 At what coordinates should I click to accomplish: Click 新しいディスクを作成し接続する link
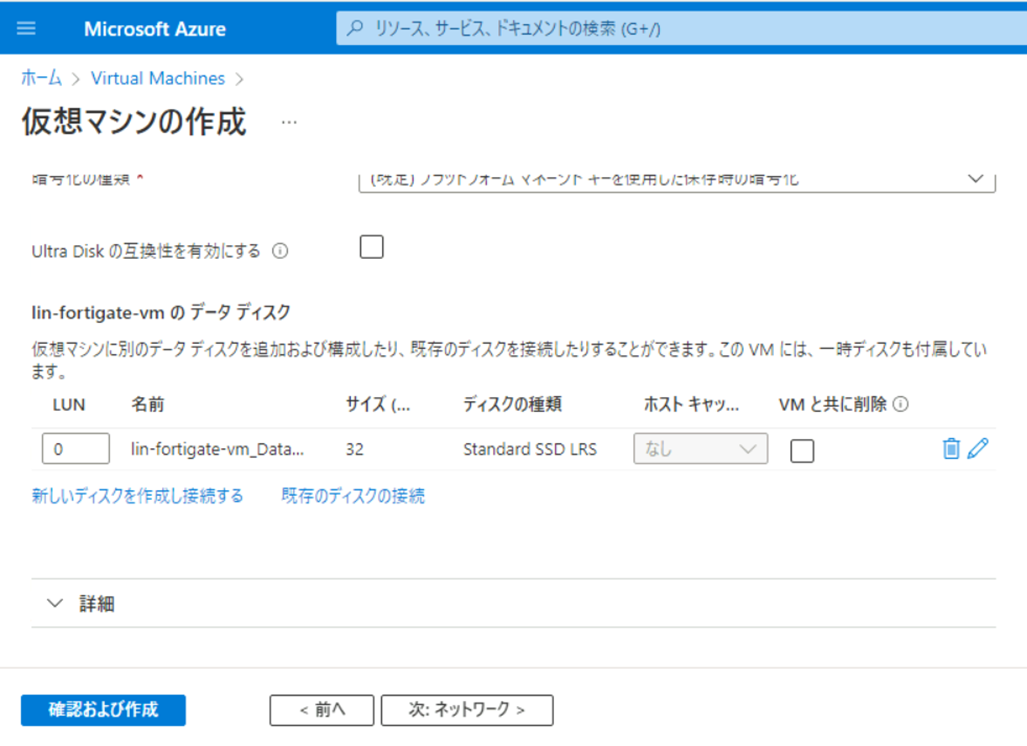click(138, 496)
